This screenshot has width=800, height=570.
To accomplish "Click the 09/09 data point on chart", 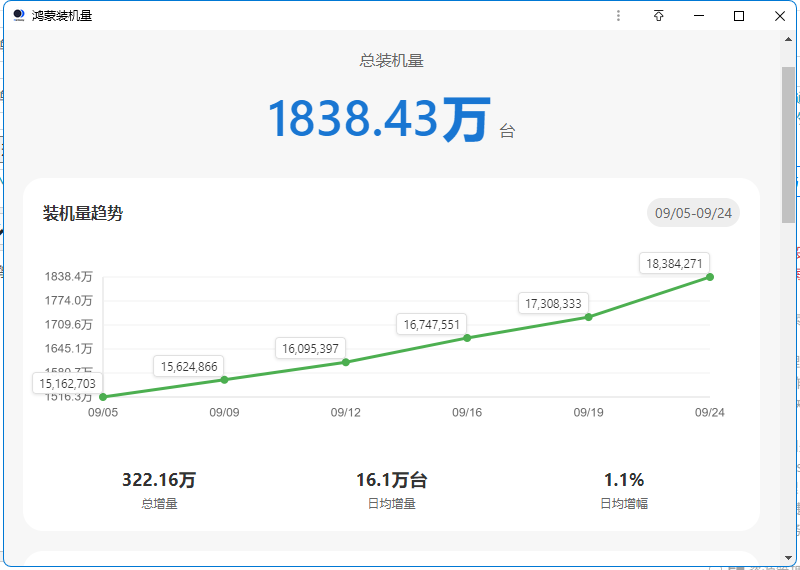I will (224, 380).
